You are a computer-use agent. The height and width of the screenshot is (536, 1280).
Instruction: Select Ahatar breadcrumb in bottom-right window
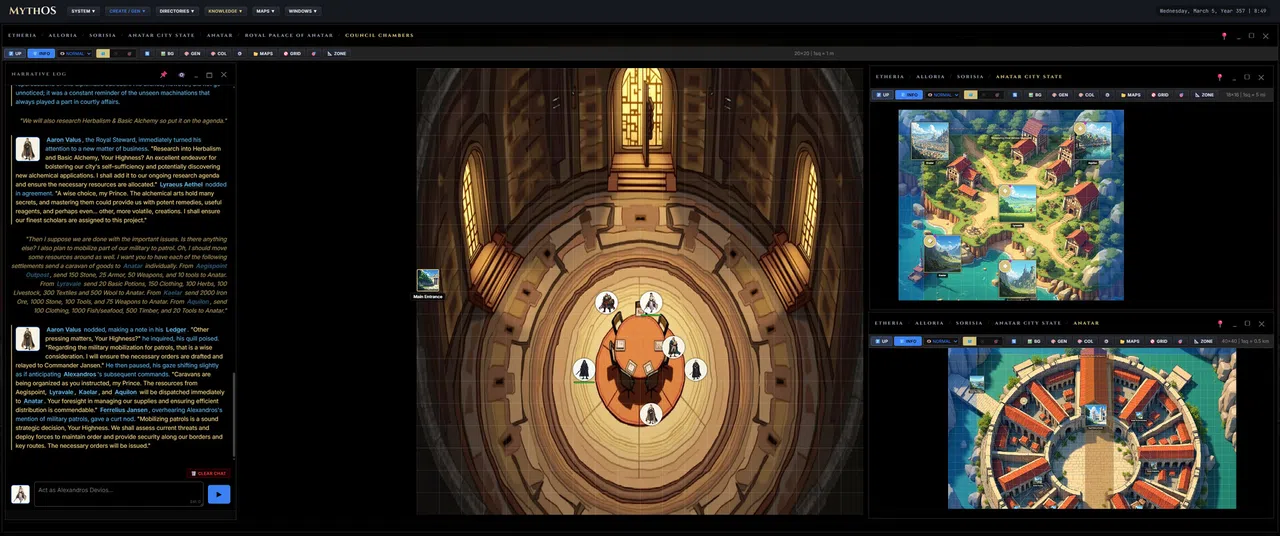click(x=1085, y=323)
